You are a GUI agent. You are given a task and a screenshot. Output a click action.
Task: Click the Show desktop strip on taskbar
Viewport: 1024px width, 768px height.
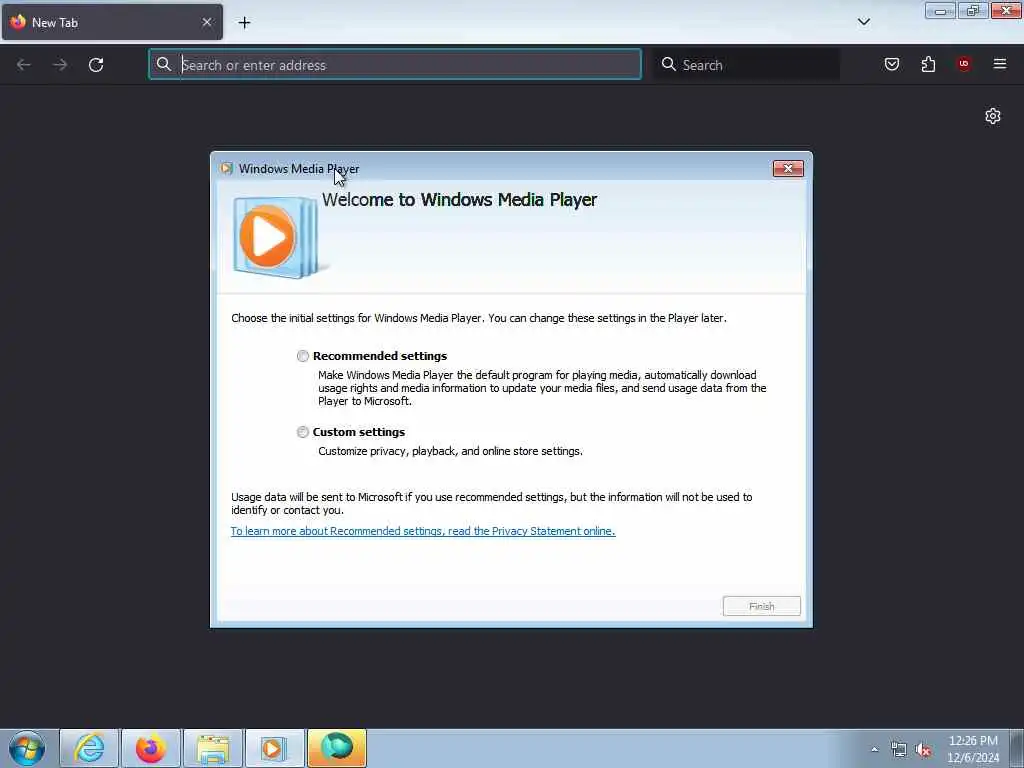1017,748
